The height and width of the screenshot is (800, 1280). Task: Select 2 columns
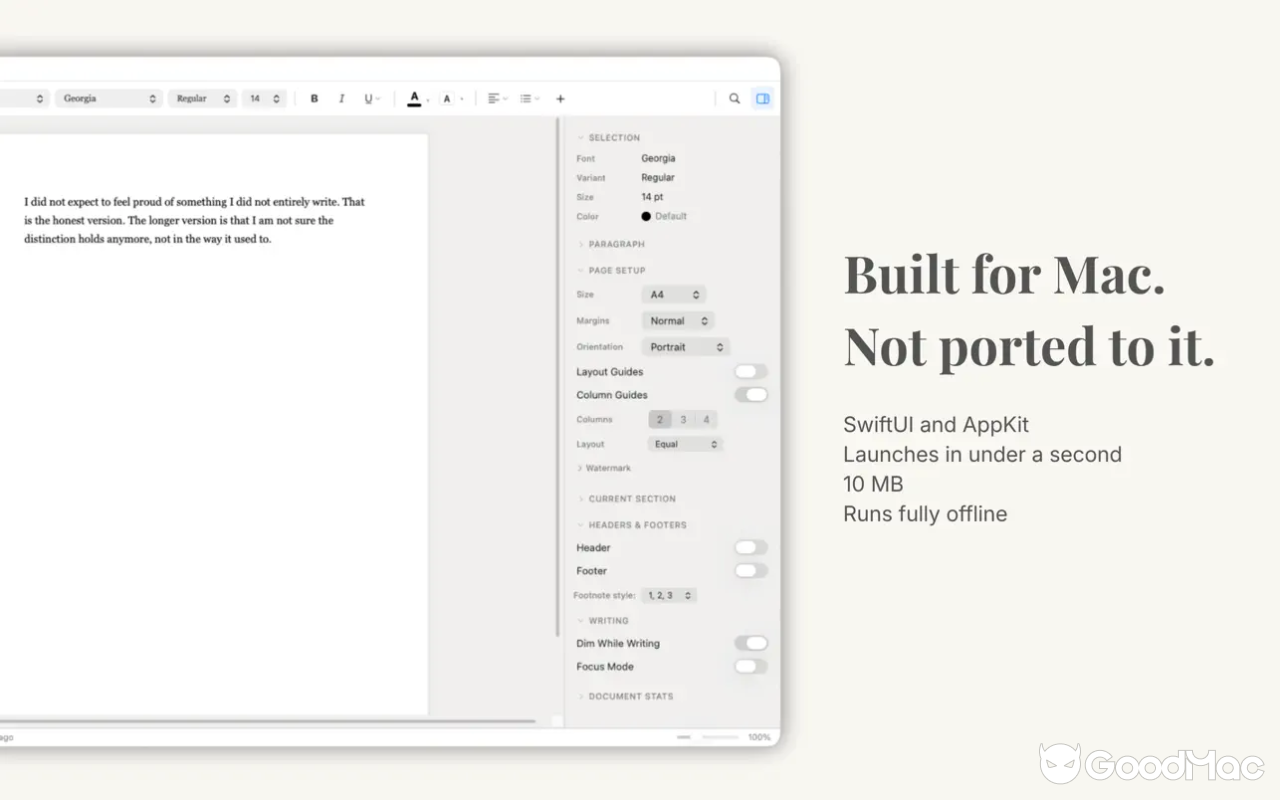pyautogui.click(x=660, y=420)
